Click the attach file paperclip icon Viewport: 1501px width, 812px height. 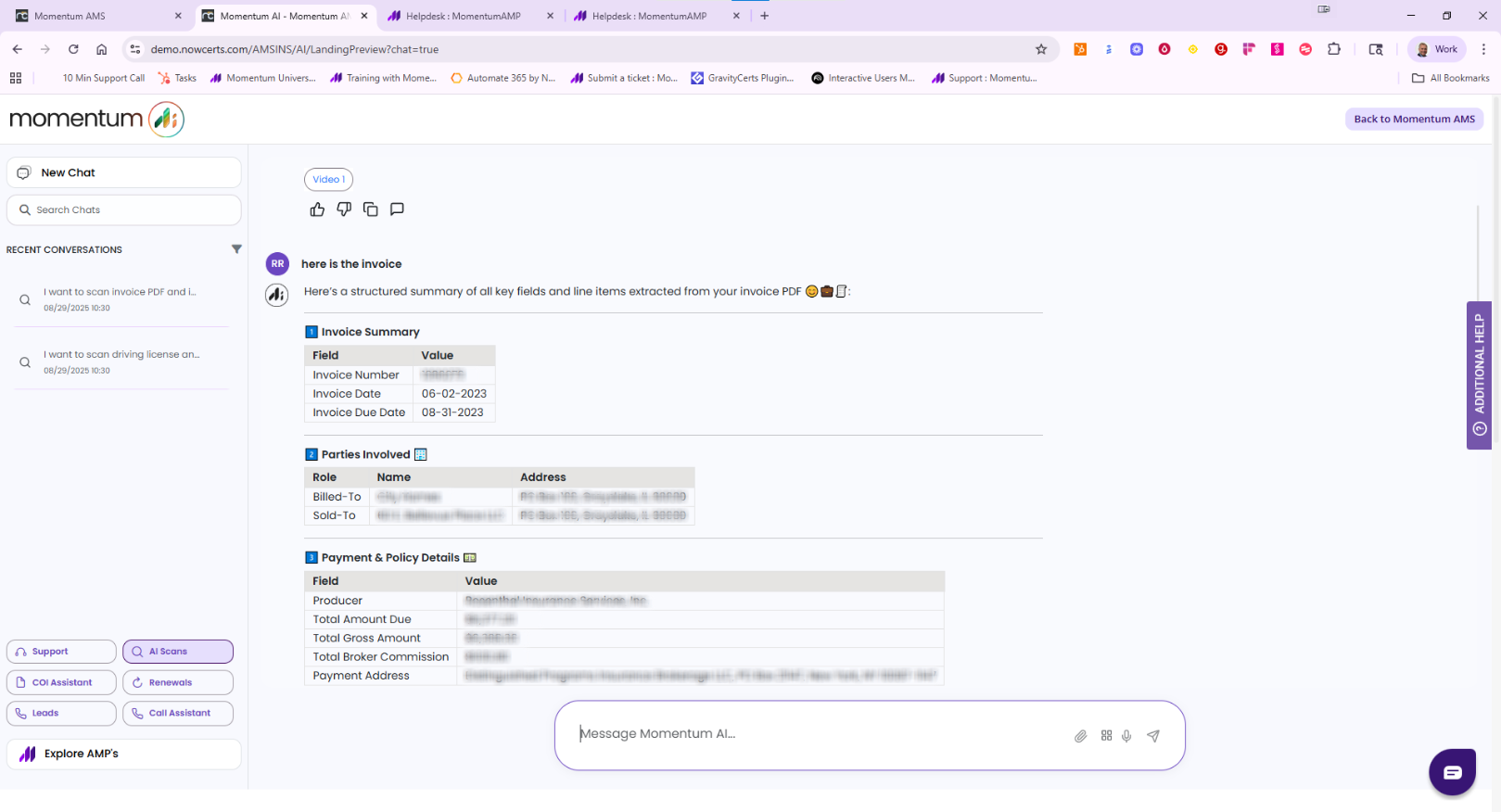1080,736
